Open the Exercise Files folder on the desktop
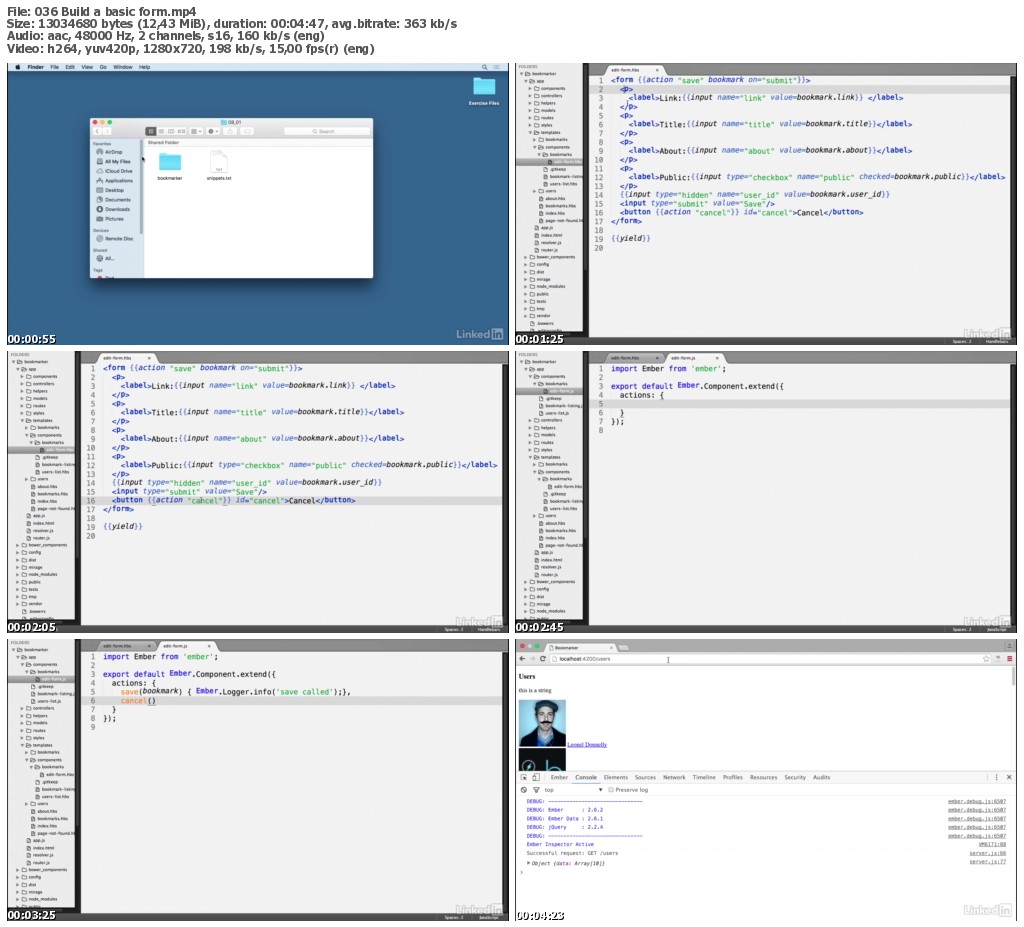This screenshot has height=927, width=1024. [x=484, y=90]
